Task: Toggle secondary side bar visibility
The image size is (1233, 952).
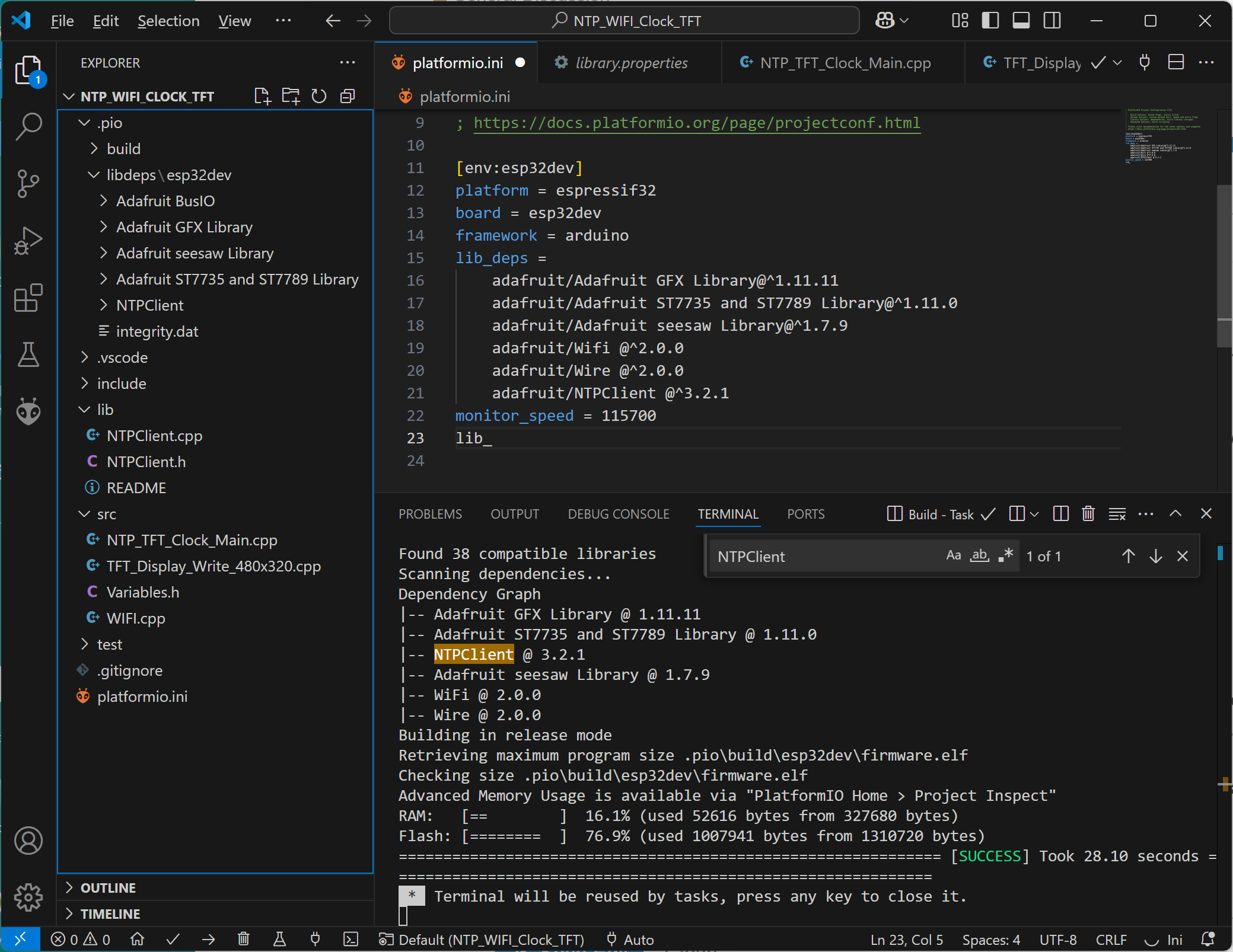Action: pos(1052,21)
